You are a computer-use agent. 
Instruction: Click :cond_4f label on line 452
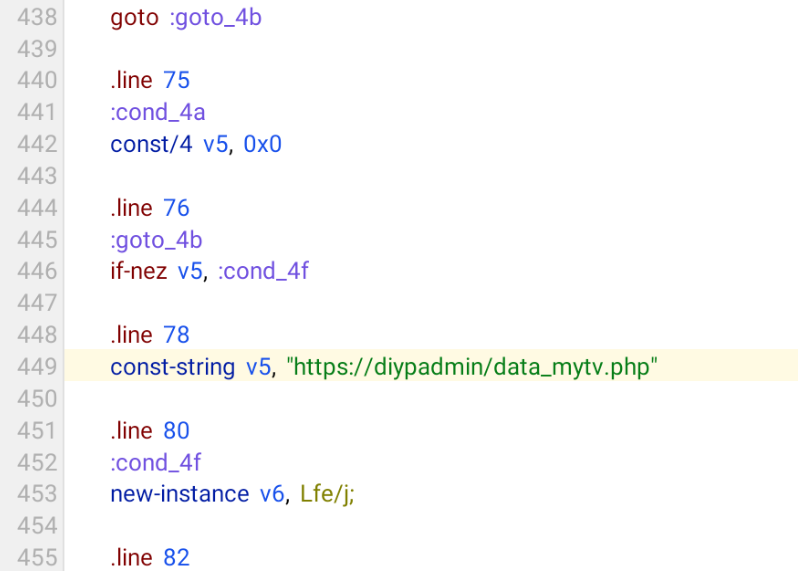156,463
